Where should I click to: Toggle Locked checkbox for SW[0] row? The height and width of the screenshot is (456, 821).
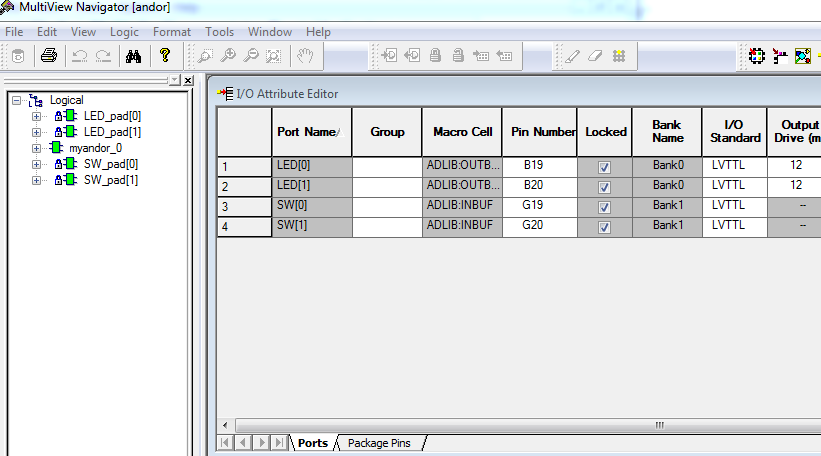[604, 207]
